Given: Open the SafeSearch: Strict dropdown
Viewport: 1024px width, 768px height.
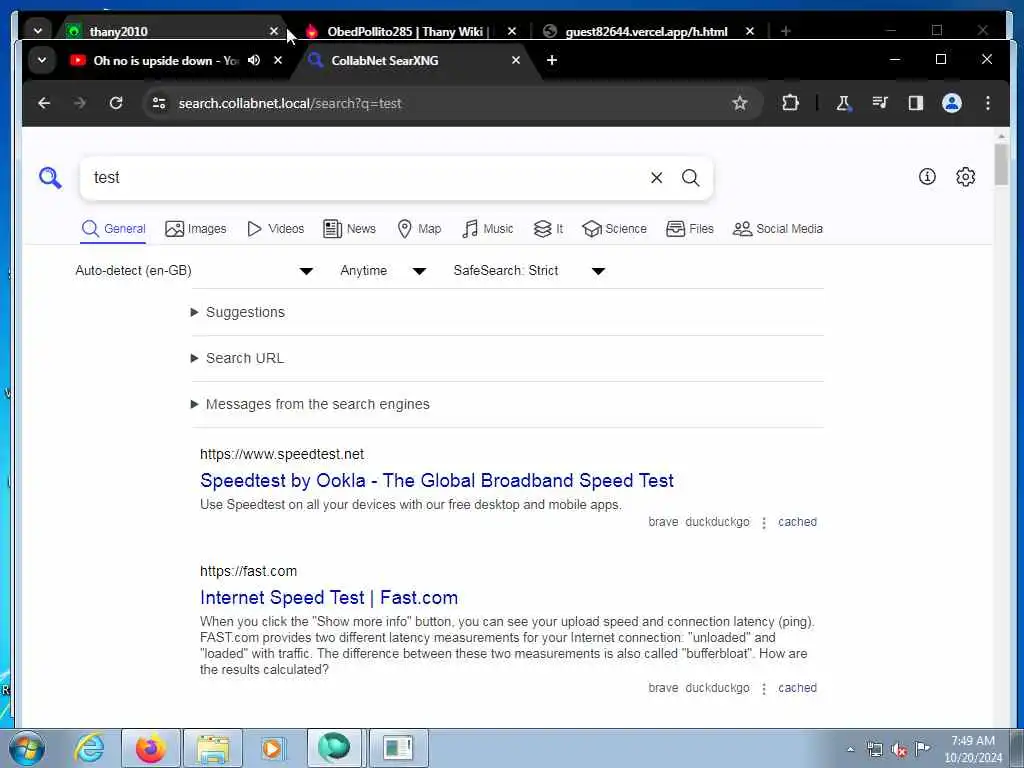Looking at the screenshot, I should pos(529,270).
